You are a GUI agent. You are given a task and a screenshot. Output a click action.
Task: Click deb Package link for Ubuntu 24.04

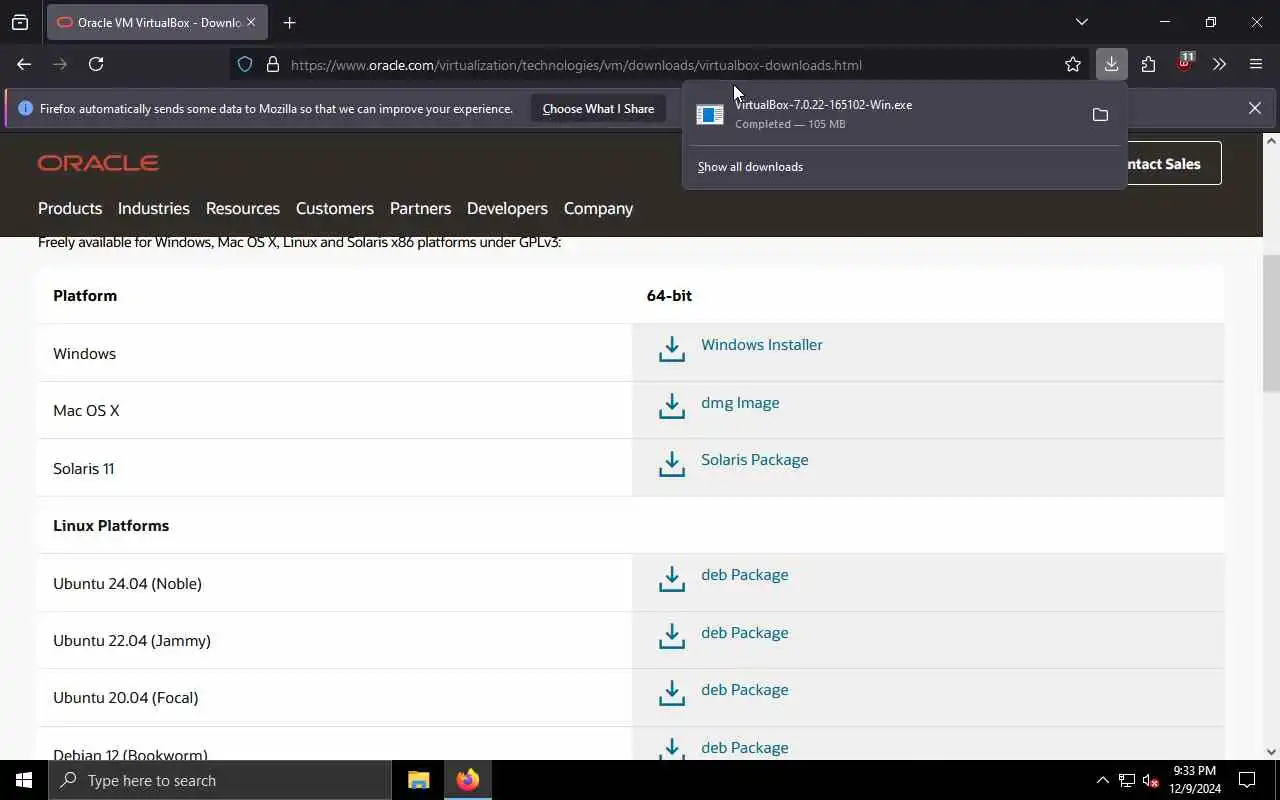(x=745, y=575)
